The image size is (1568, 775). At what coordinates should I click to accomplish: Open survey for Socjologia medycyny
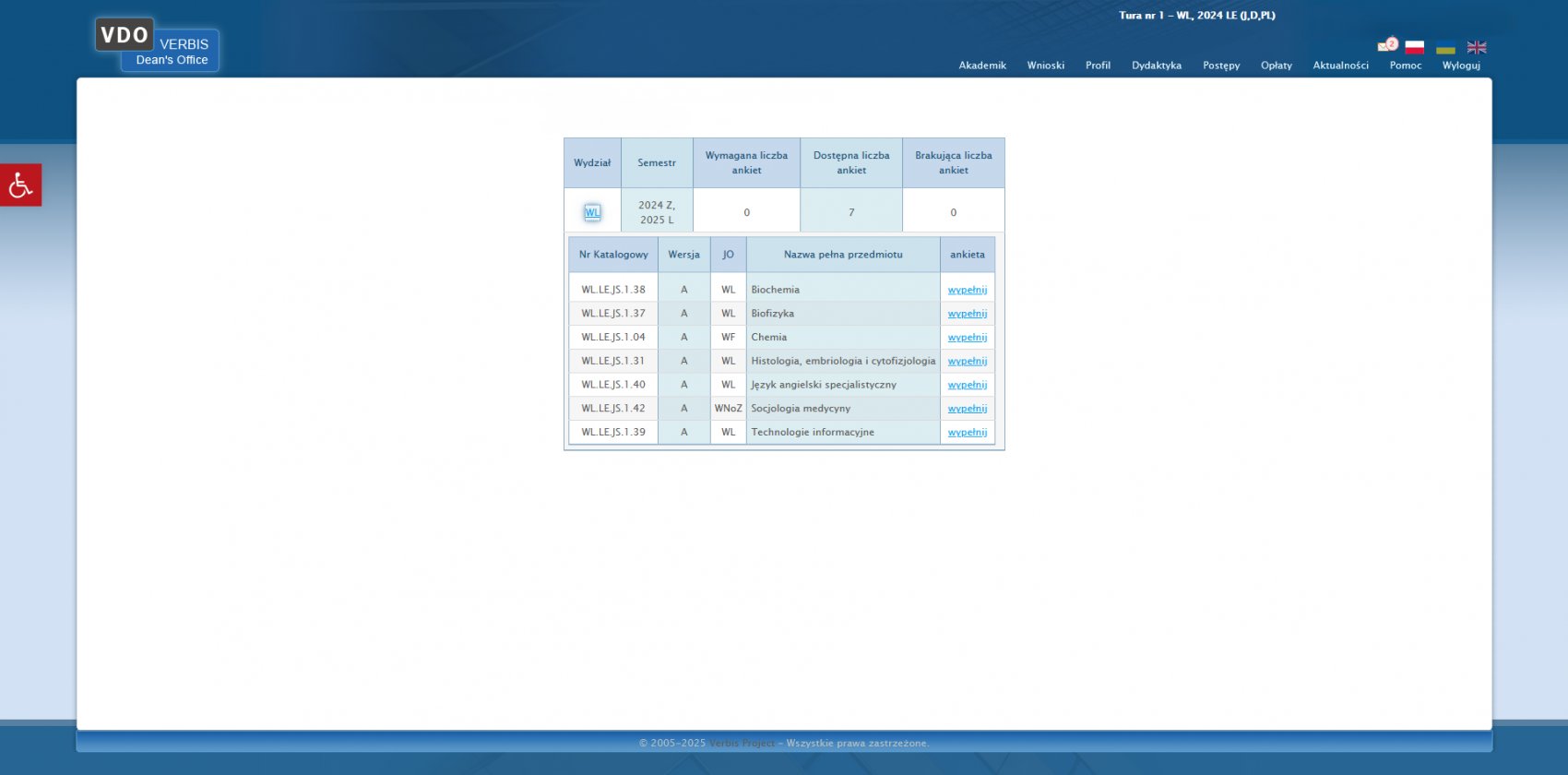tap(967, 409)
